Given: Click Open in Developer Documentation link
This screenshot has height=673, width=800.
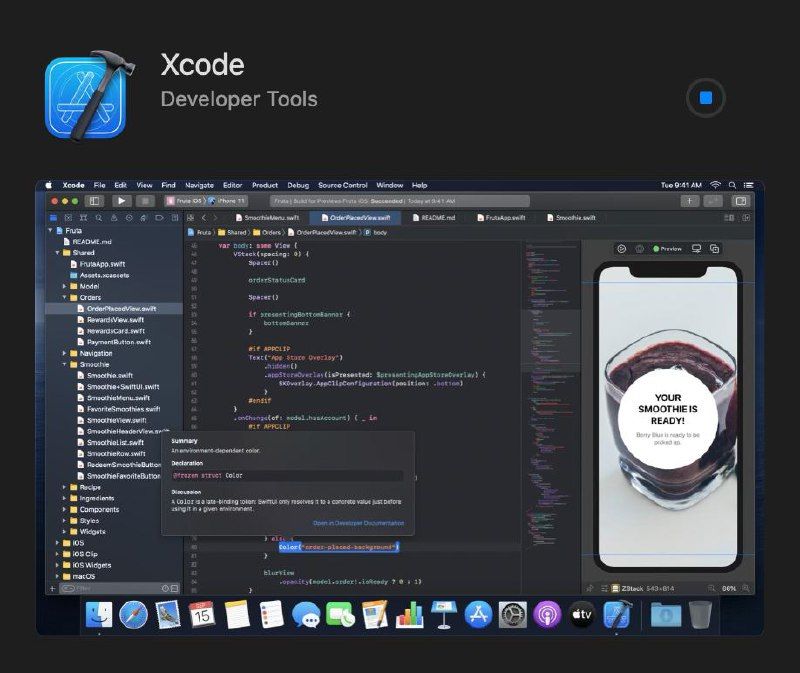Looking at the screenshot, I should [x=358, y=523].
